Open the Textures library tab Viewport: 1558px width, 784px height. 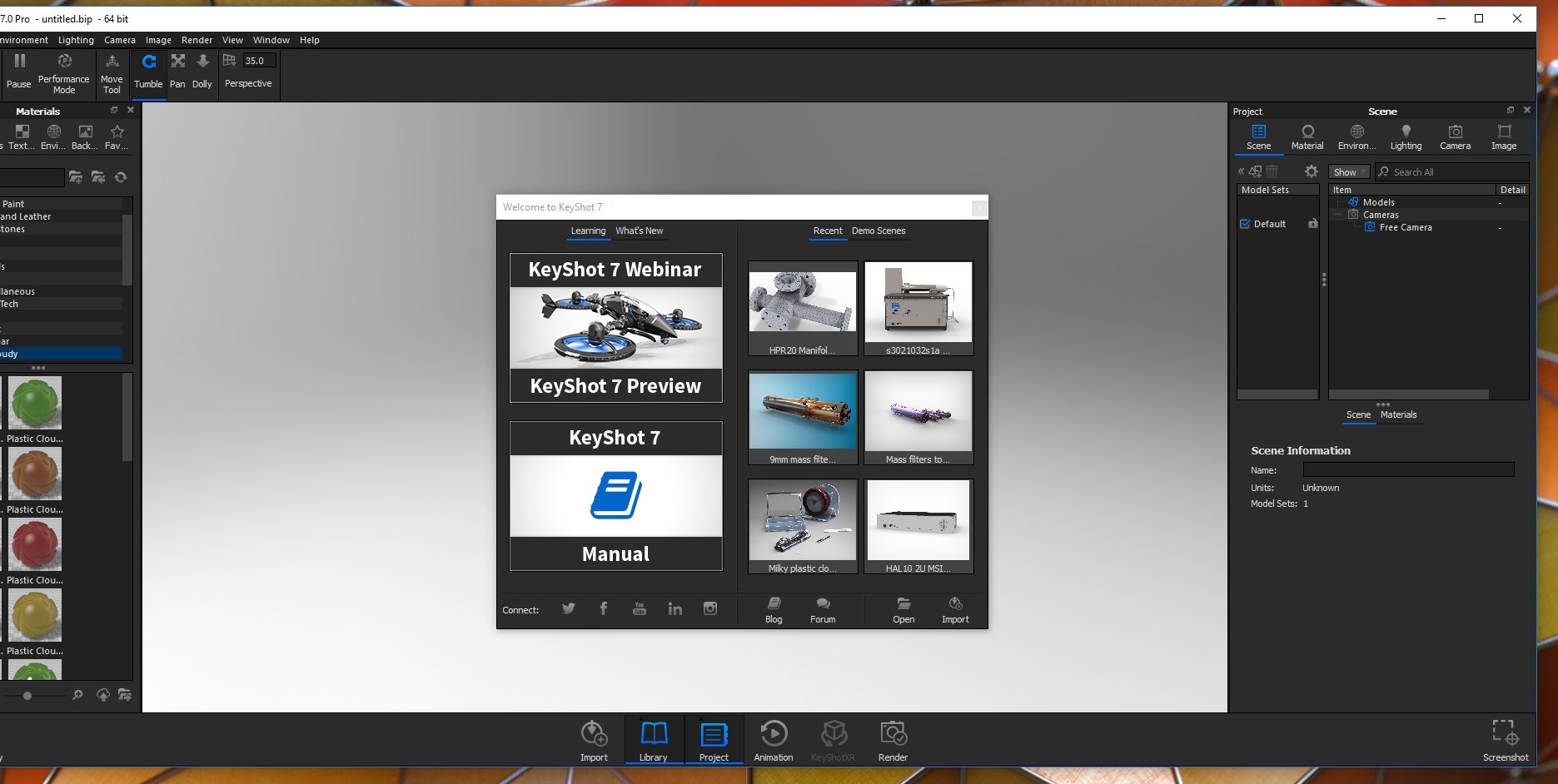pos(22,137)
